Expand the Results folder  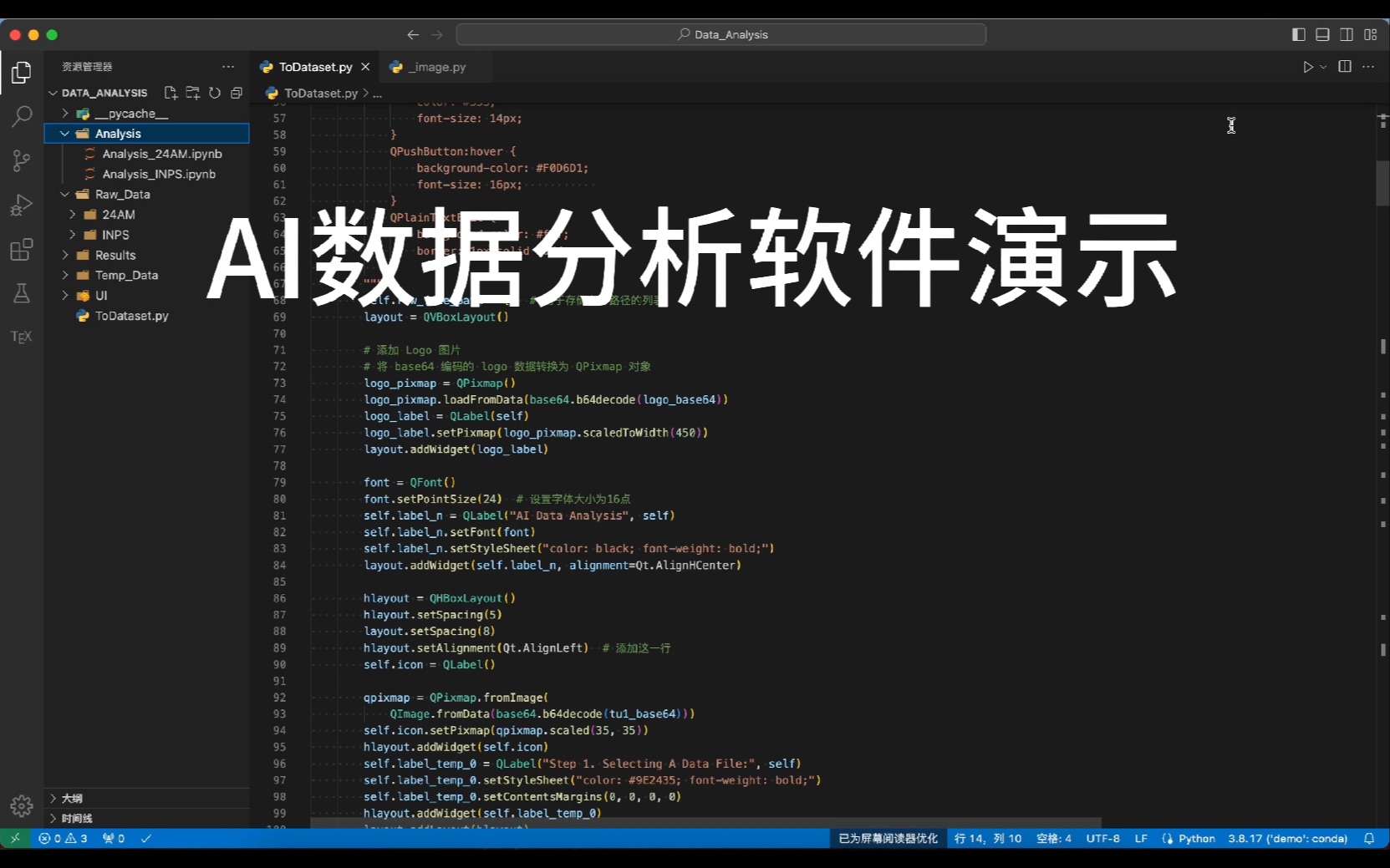(x=64, y=255)
